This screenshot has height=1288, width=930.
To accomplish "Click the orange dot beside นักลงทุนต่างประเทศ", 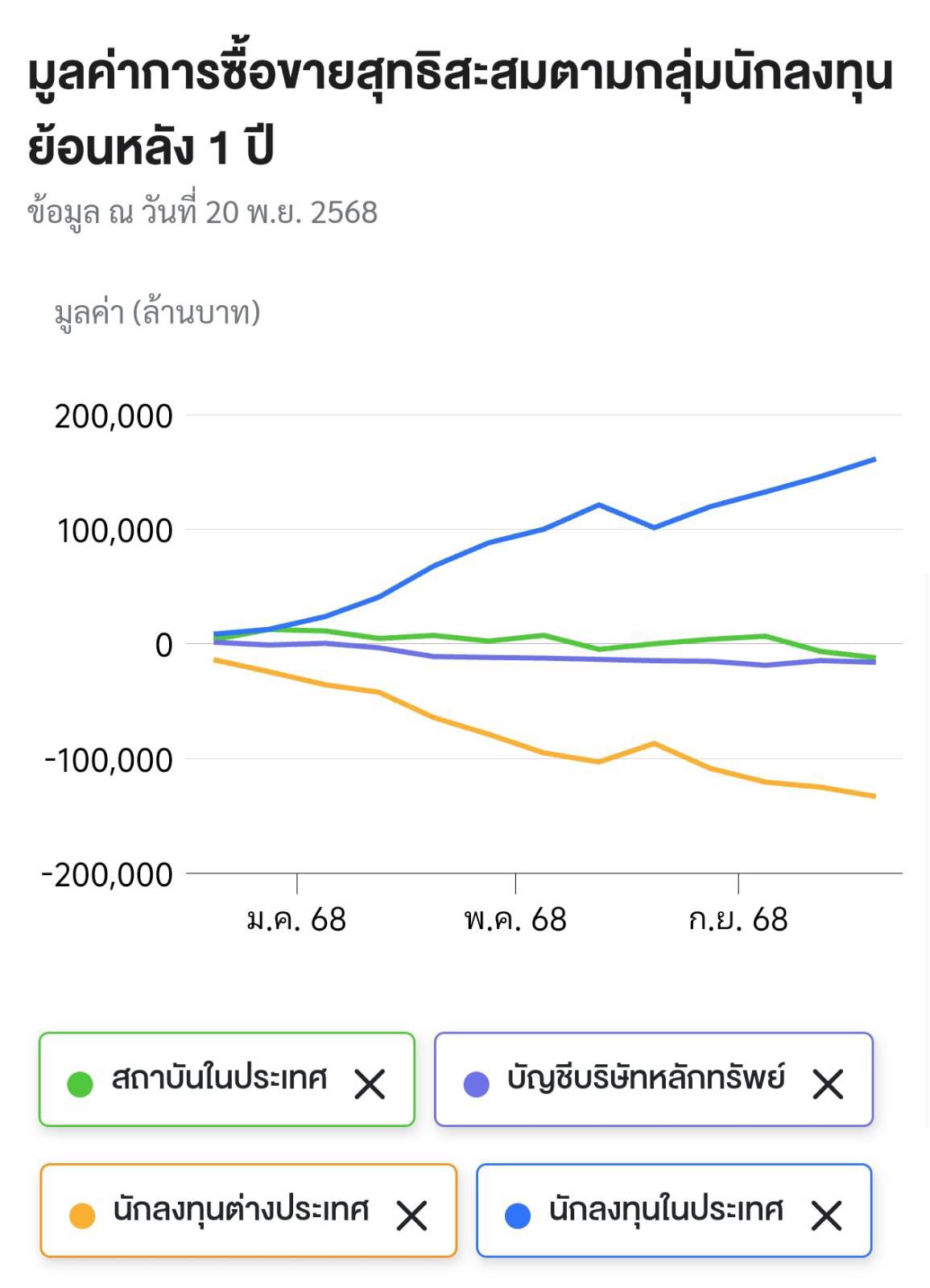I will pos(82,1215).
